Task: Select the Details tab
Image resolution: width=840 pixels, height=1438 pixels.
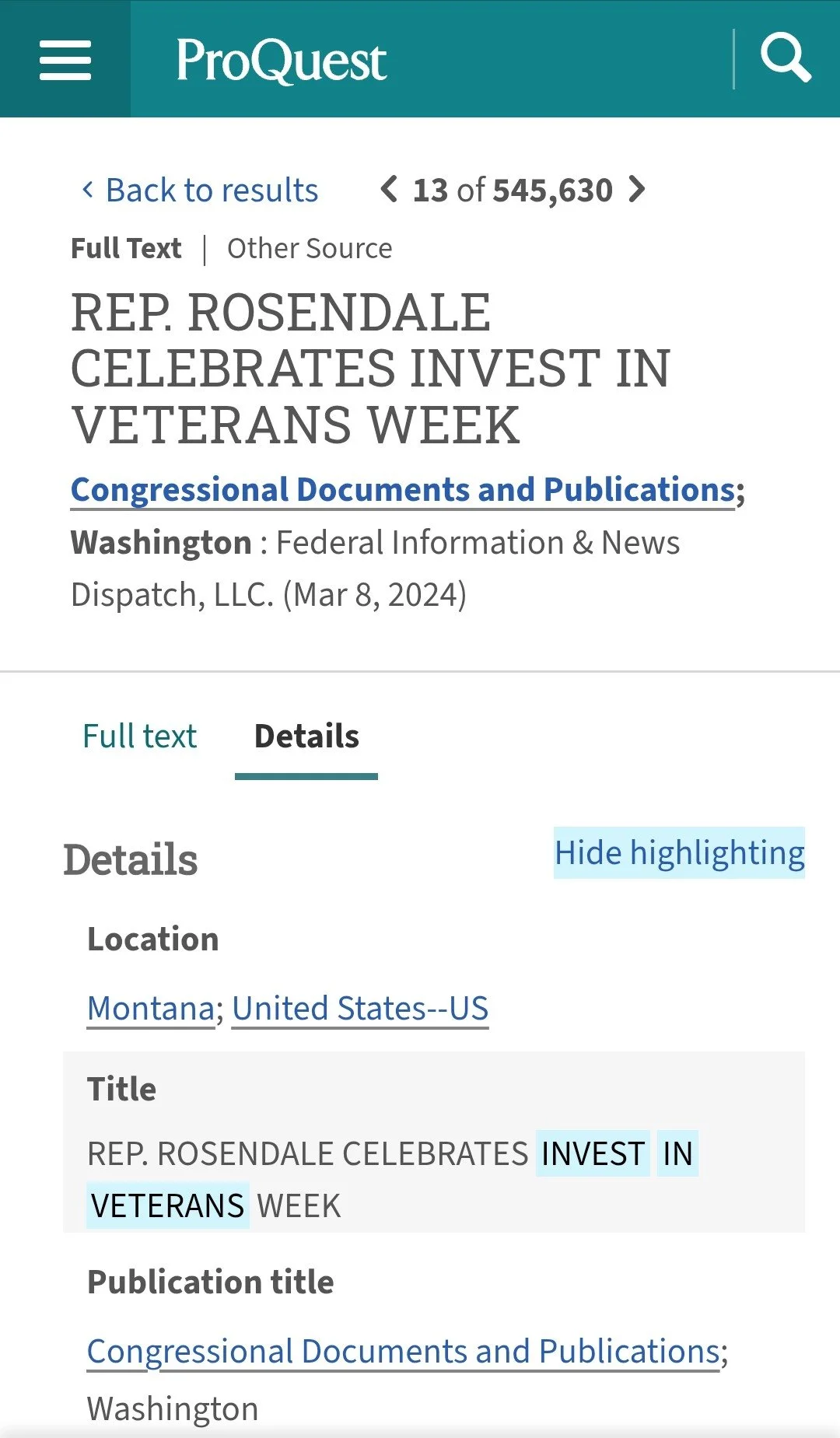Action: pyautogui.click(x=306, y=736)
